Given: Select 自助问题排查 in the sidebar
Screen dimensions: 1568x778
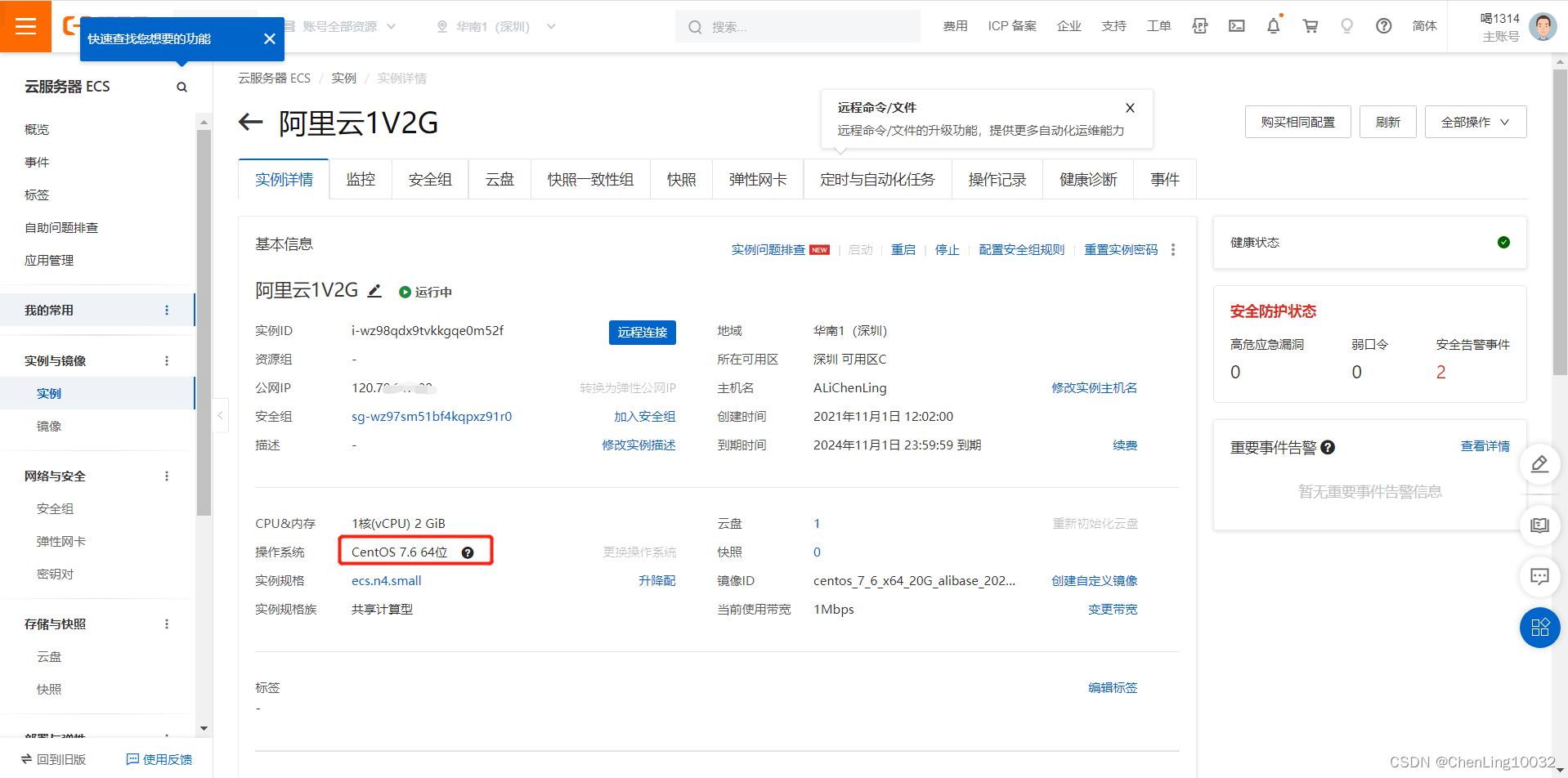Looking at the screenshot, I should (x=61, y=228).
